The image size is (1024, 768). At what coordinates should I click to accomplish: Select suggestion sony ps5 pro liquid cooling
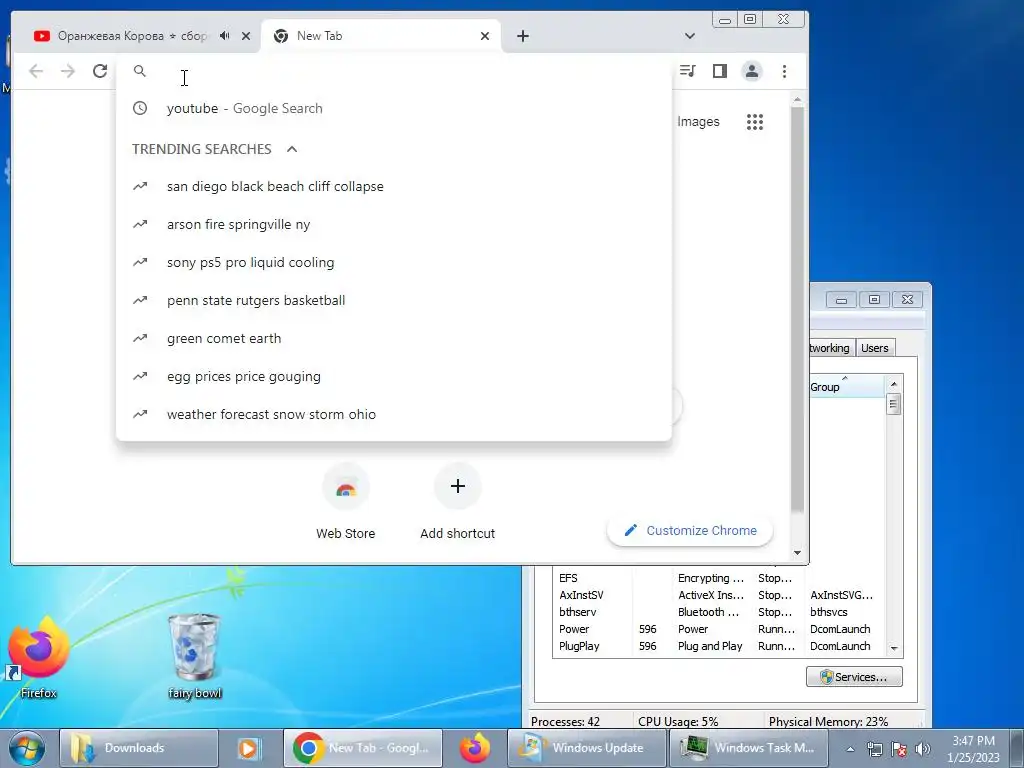point(394,262)
